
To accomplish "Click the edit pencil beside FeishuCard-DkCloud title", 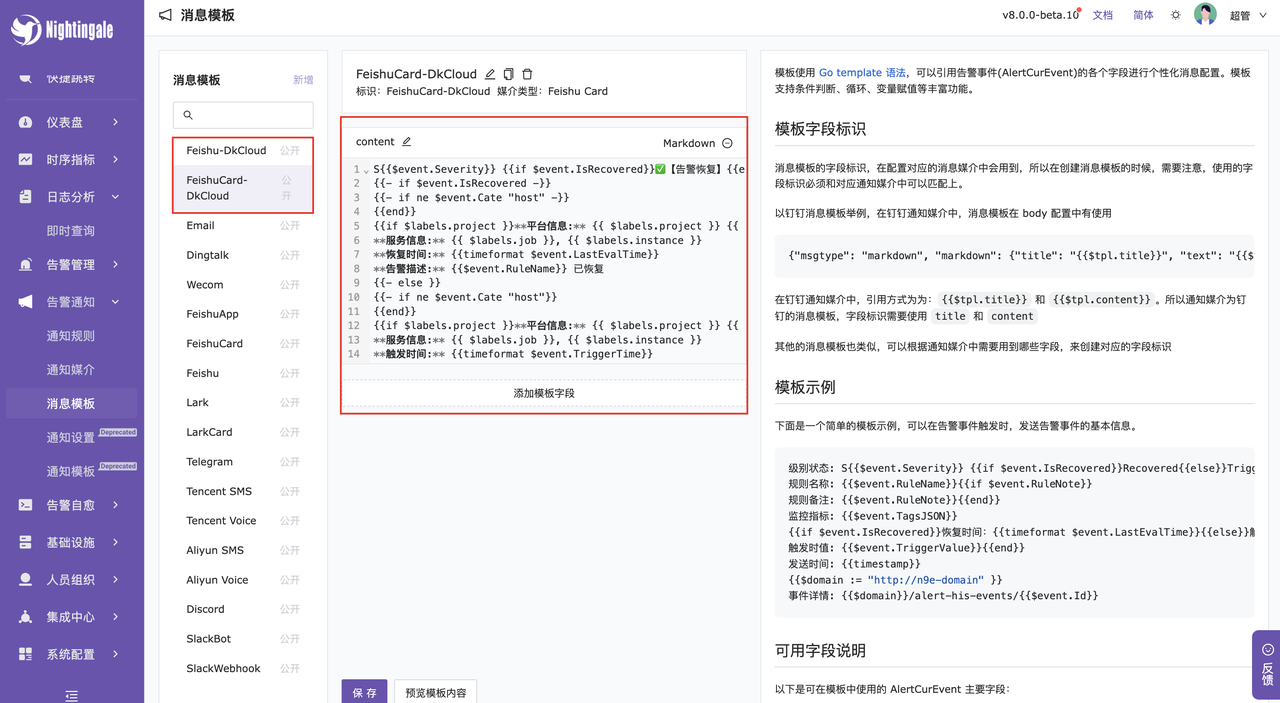I will coord(490,74).
